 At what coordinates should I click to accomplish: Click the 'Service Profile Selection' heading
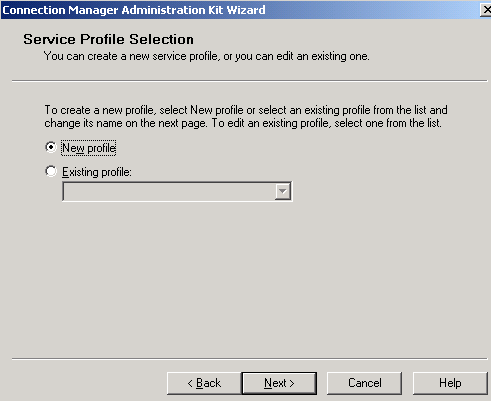point(108,39)
